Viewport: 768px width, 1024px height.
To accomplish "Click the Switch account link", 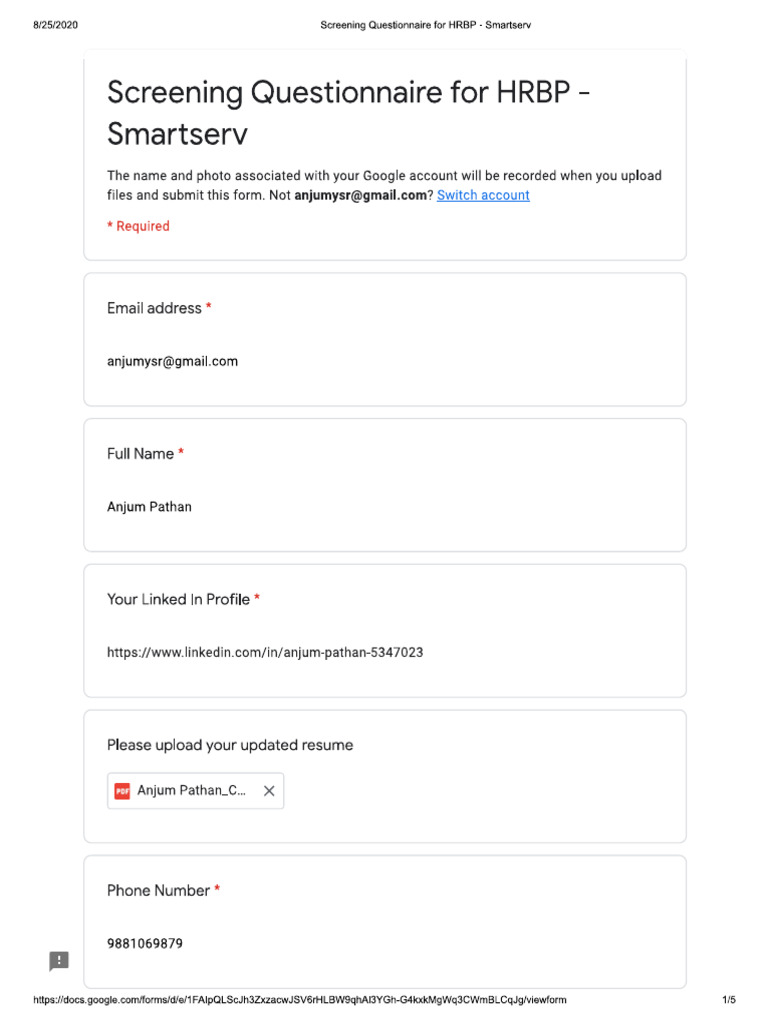I will [x=483, y=195].
